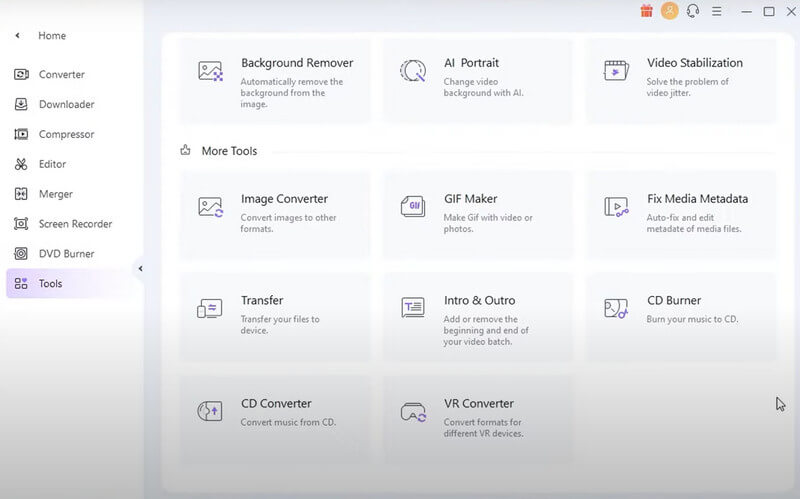
Task: Open the user account profile icon
Action: point(669,11)
